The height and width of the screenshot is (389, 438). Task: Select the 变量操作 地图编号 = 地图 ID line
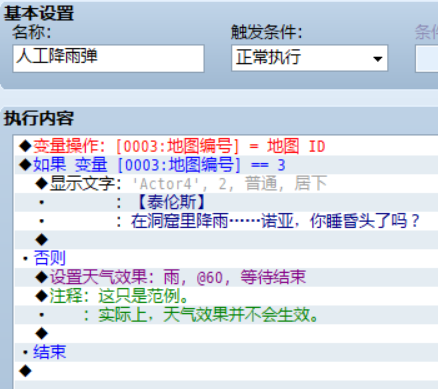coord(227,146)
